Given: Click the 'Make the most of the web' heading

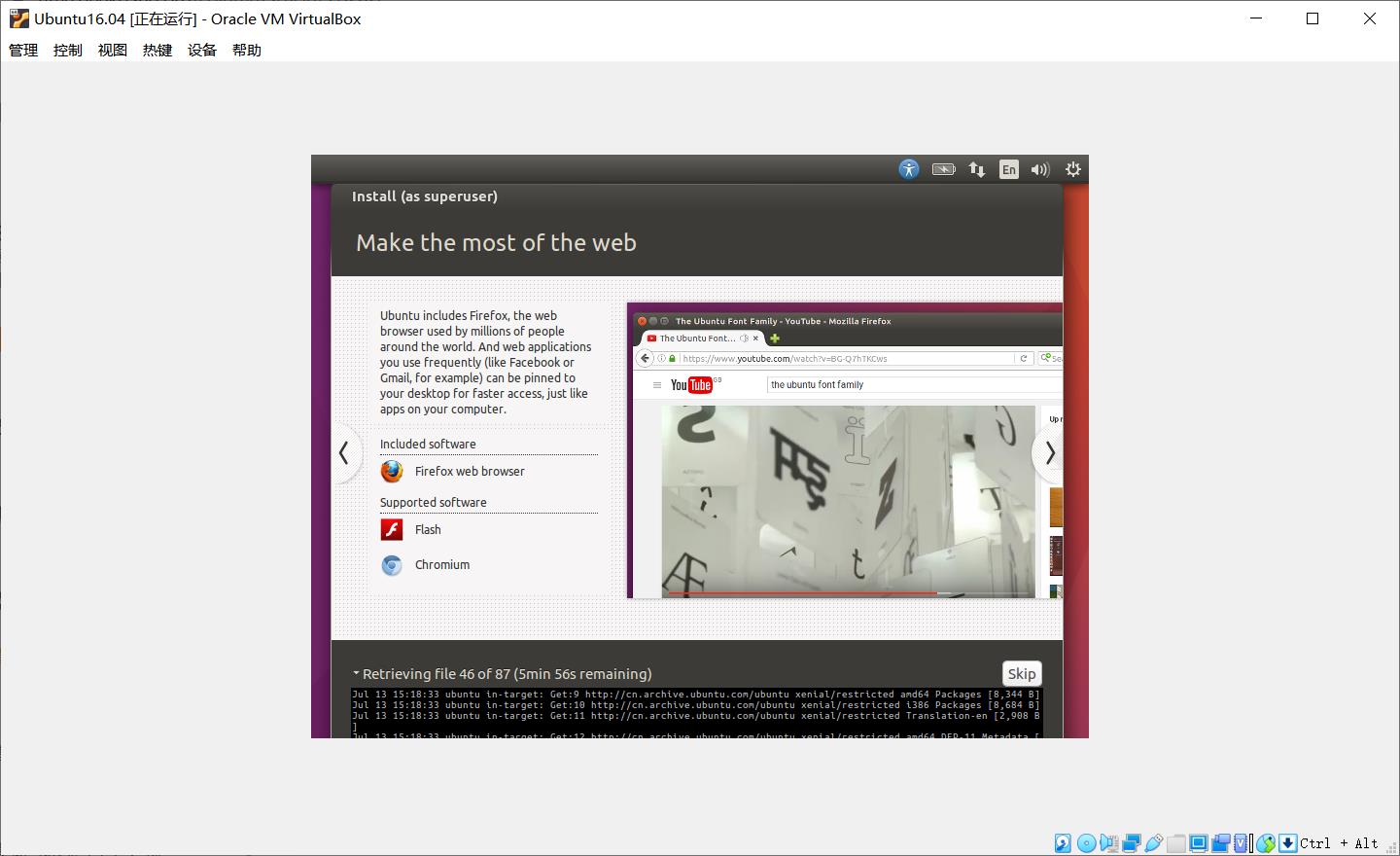Looking at the screenshot, I should [x=496, y=242].
